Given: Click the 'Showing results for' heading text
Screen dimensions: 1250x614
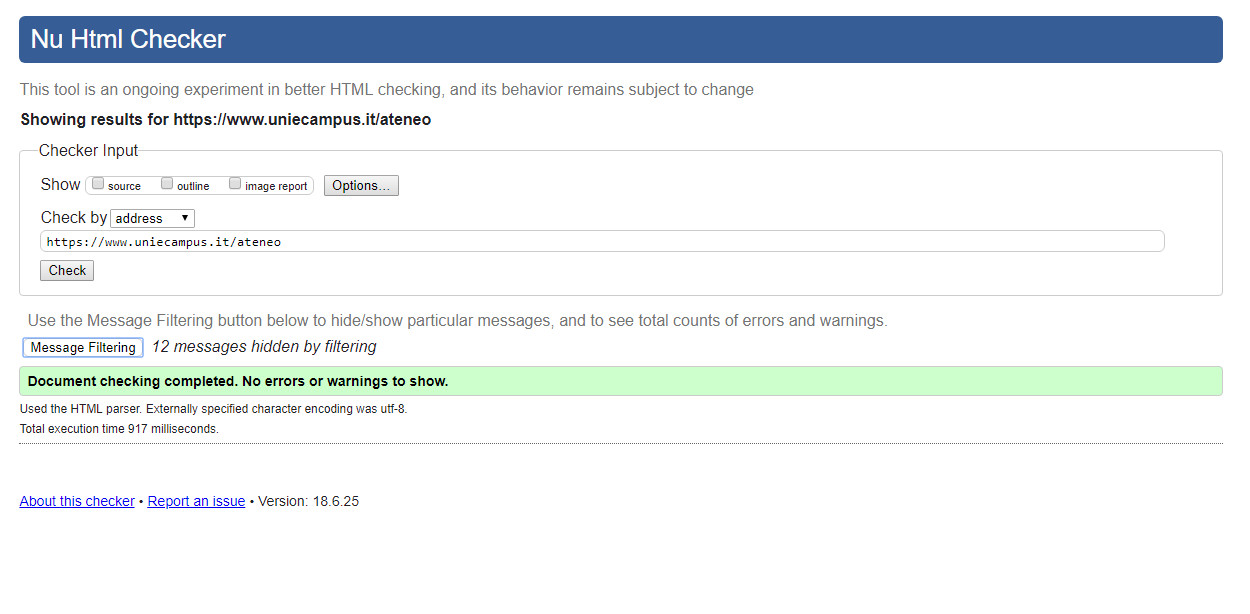Looking at the screenshot, I should point(226,120).
